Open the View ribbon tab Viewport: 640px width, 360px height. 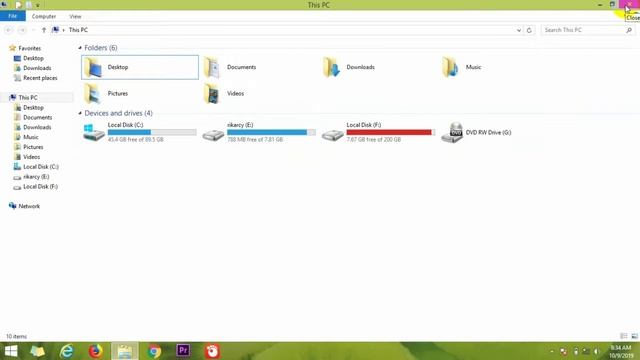[x=75, y=16]
